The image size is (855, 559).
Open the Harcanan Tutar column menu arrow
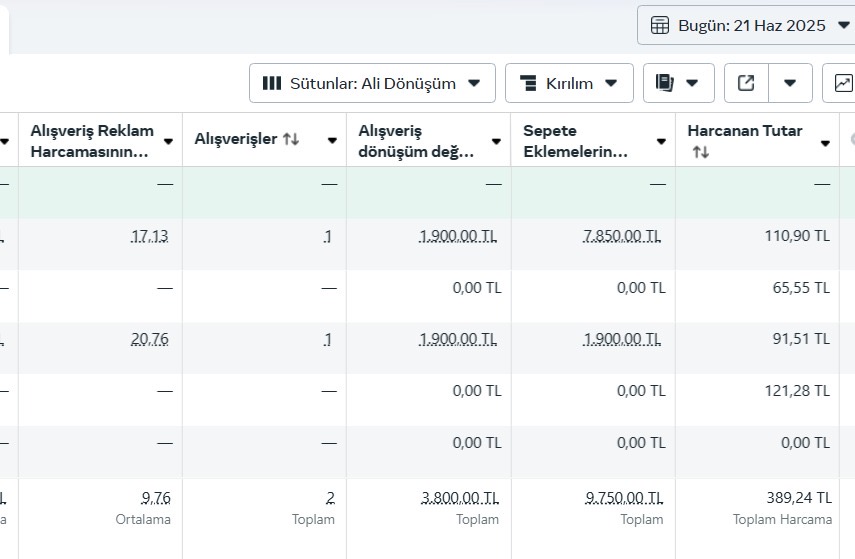[x=826, y=143]
